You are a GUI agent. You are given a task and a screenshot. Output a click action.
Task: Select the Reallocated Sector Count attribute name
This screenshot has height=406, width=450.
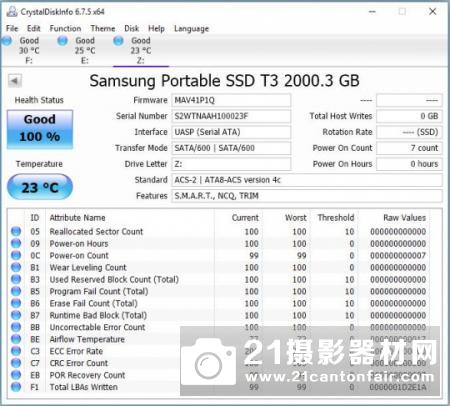coord(96,231)
